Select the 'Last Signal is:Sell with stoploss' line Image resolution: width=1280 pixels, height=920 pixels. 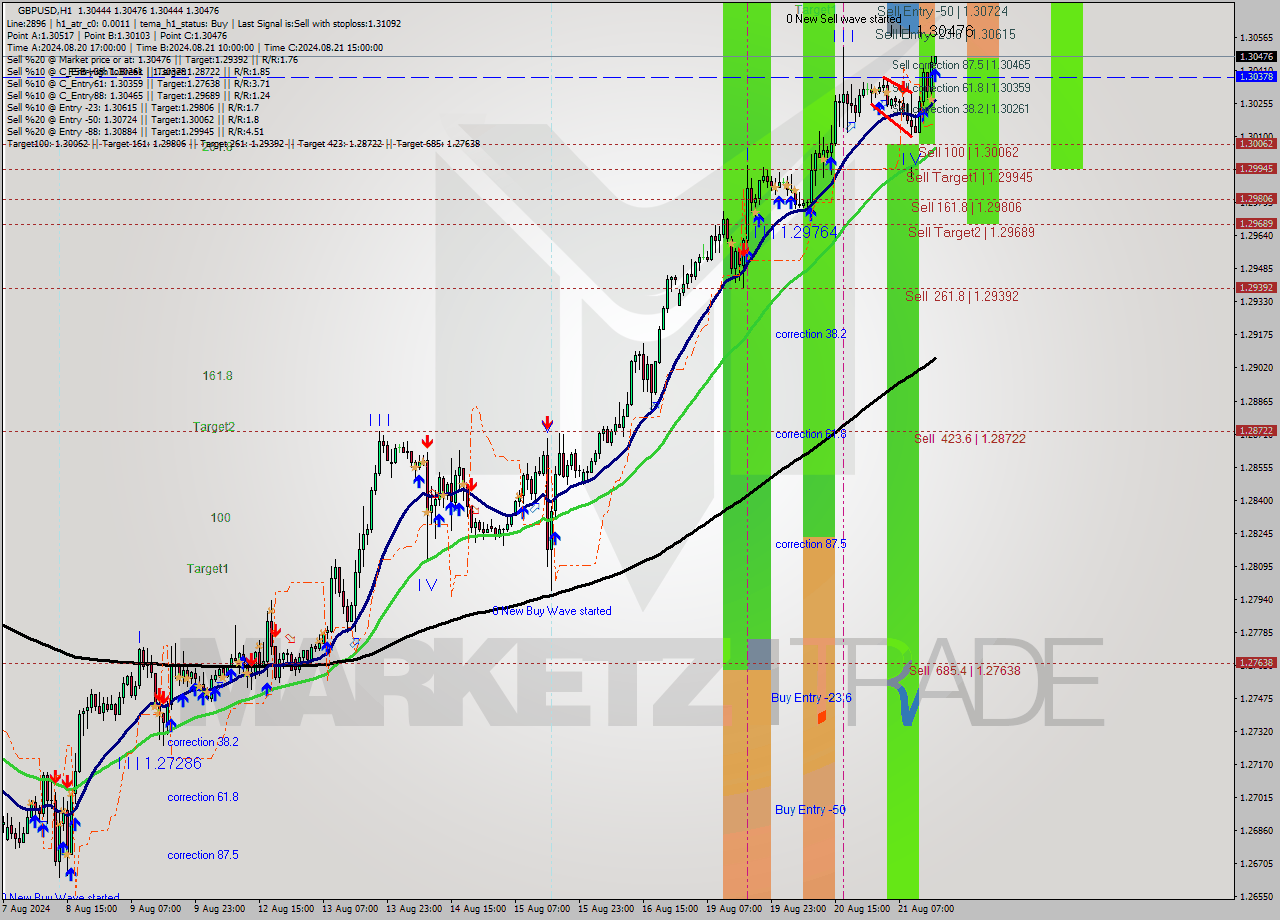pyautogui.click(x=319, y=22)
